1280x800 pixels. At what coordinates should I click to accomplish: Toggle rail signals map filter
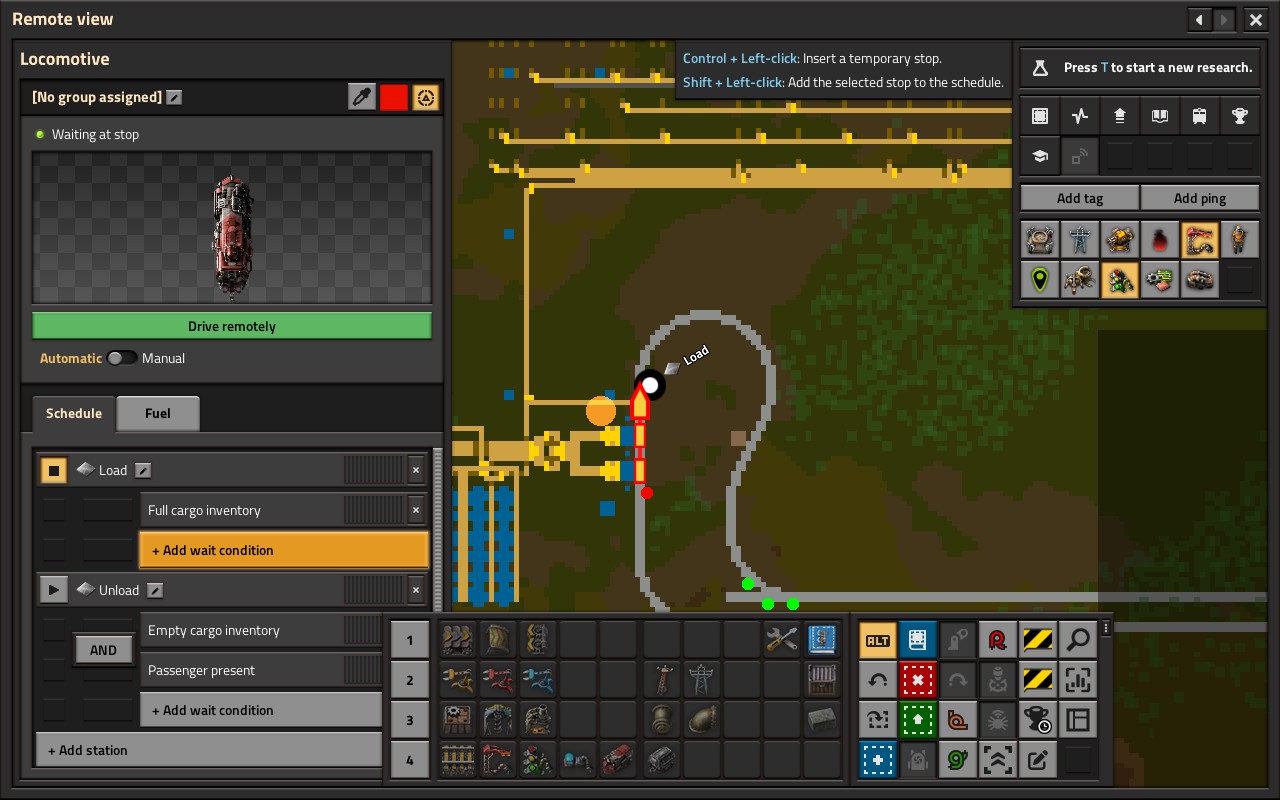1120,280
